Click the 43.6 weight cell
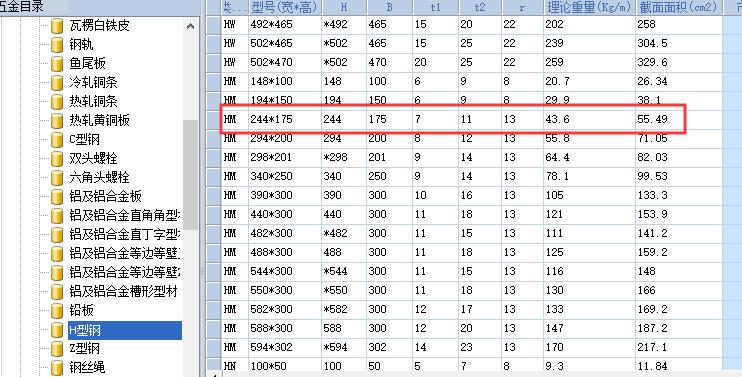The width and height of the screenshot is (742, 377). click(x=589, y=119)
